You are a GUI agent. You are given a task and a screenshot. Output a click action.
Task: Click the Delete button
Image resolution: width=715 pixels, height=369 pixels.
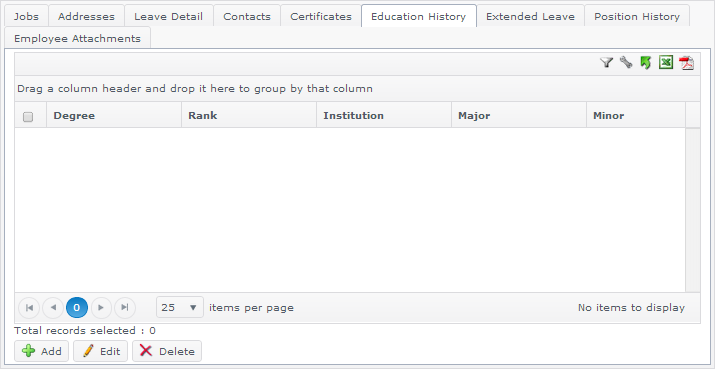(x=167, y=351)
